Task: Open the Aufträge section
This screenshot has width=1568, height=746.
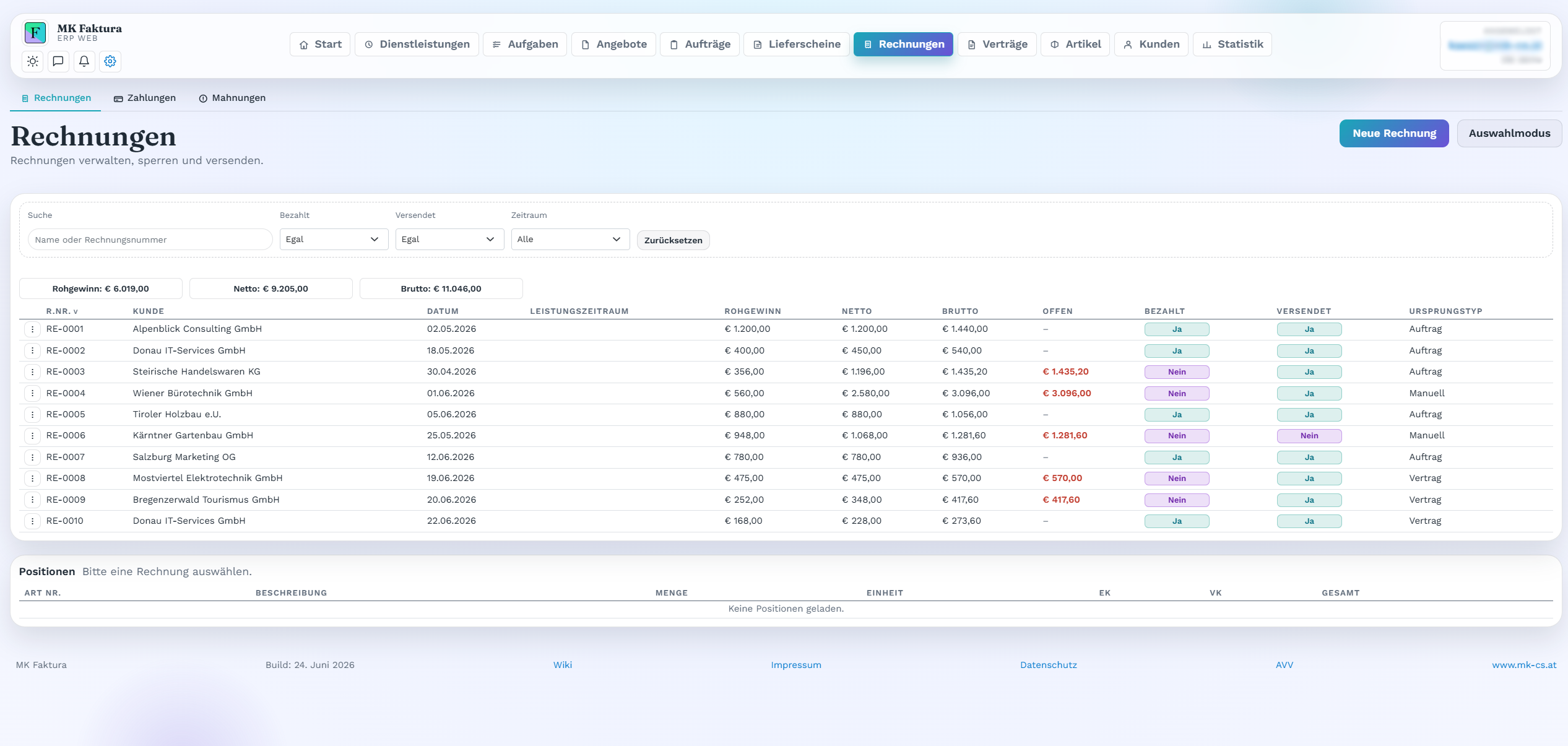Action: pyautogui.click(x=700, y=45)
